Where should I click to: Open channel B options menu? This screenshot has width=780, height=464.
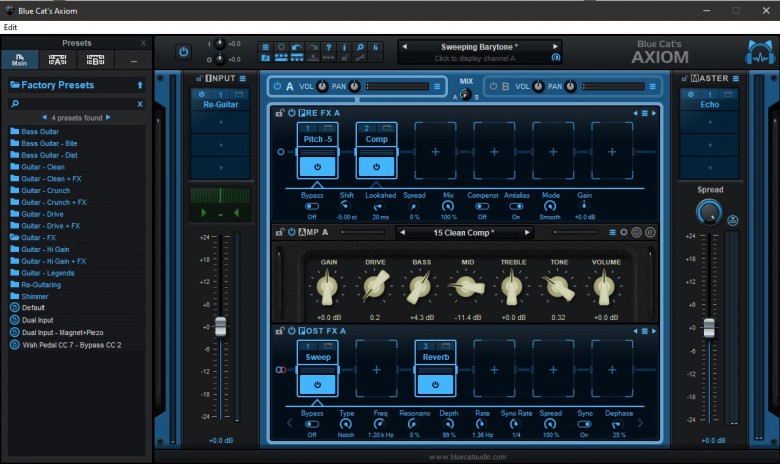click(x=652, y=86)
